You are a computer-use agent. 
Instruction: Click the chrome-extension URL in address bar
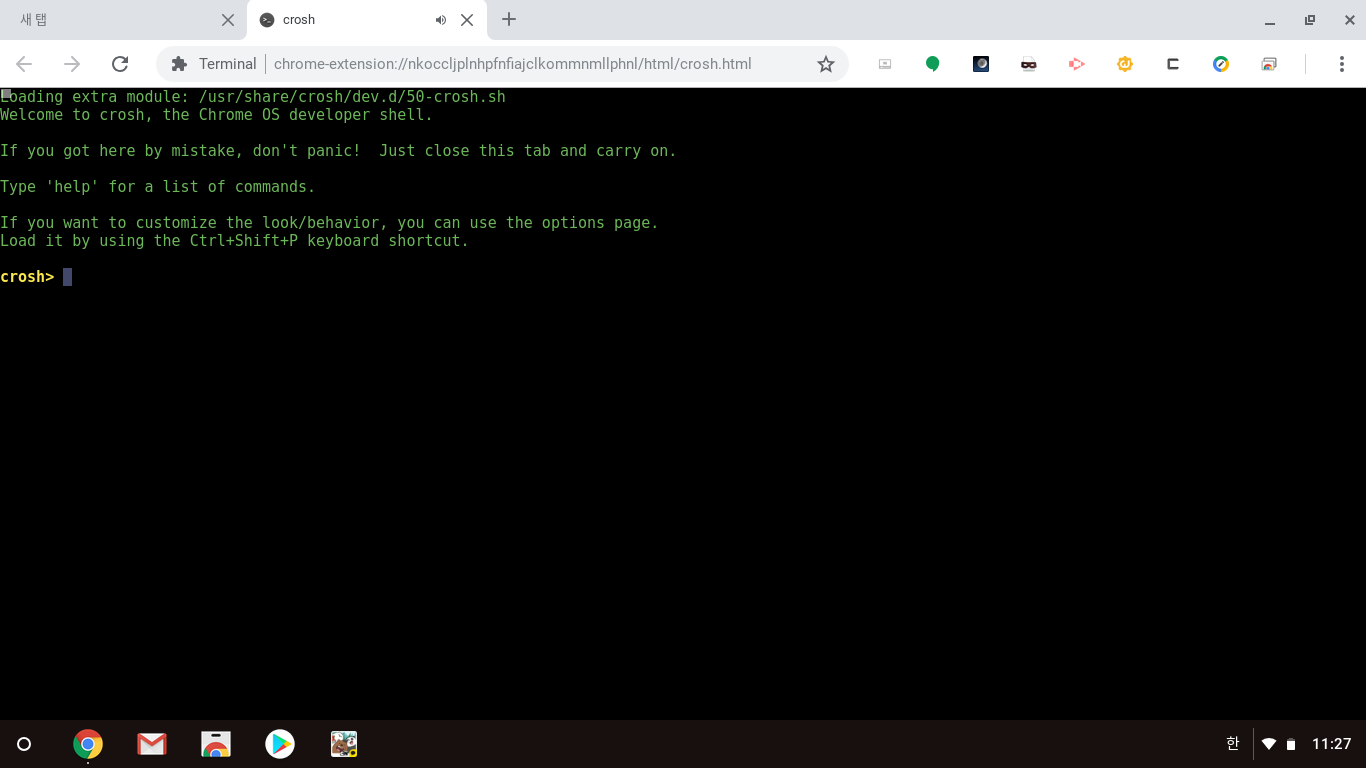coord(512,64)
